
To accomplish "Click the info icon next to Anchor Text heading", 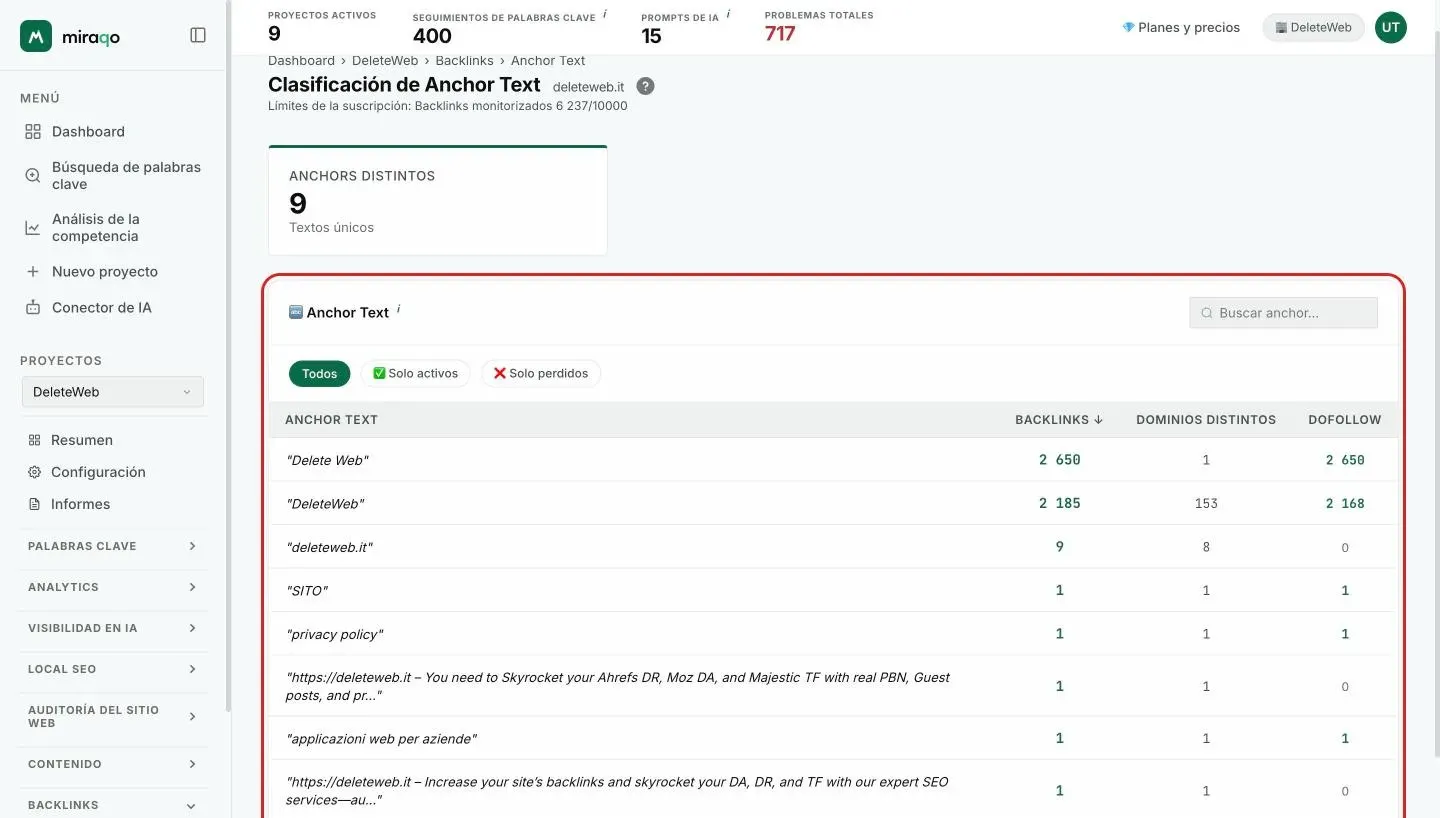I will (x=398, y=309).
